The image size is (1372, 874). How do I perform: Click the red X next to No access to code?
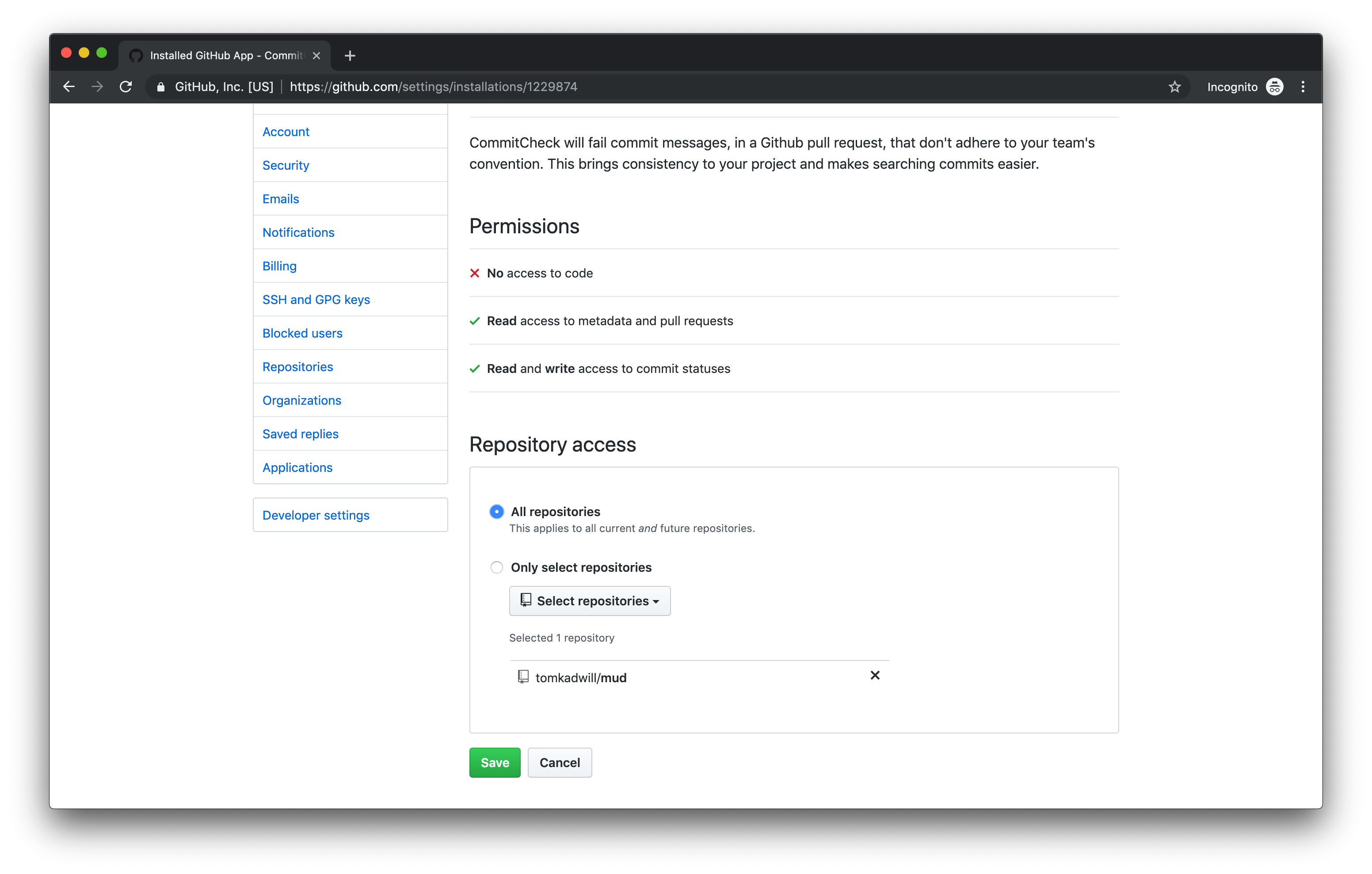tap(475, 273)
